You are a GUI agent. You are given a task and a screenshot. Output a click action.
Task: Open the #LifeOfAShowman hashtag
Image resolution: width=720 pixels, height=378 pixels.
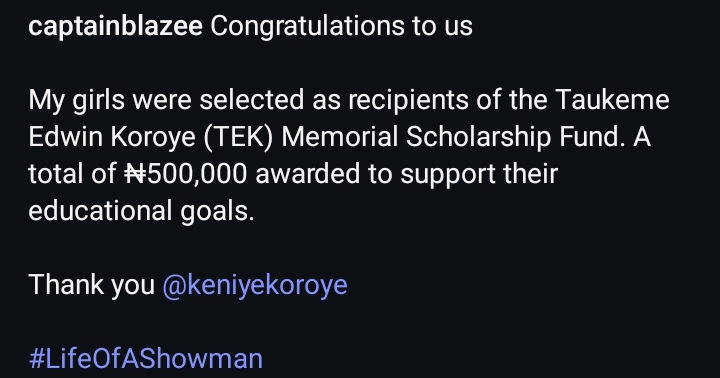(146, 359)
